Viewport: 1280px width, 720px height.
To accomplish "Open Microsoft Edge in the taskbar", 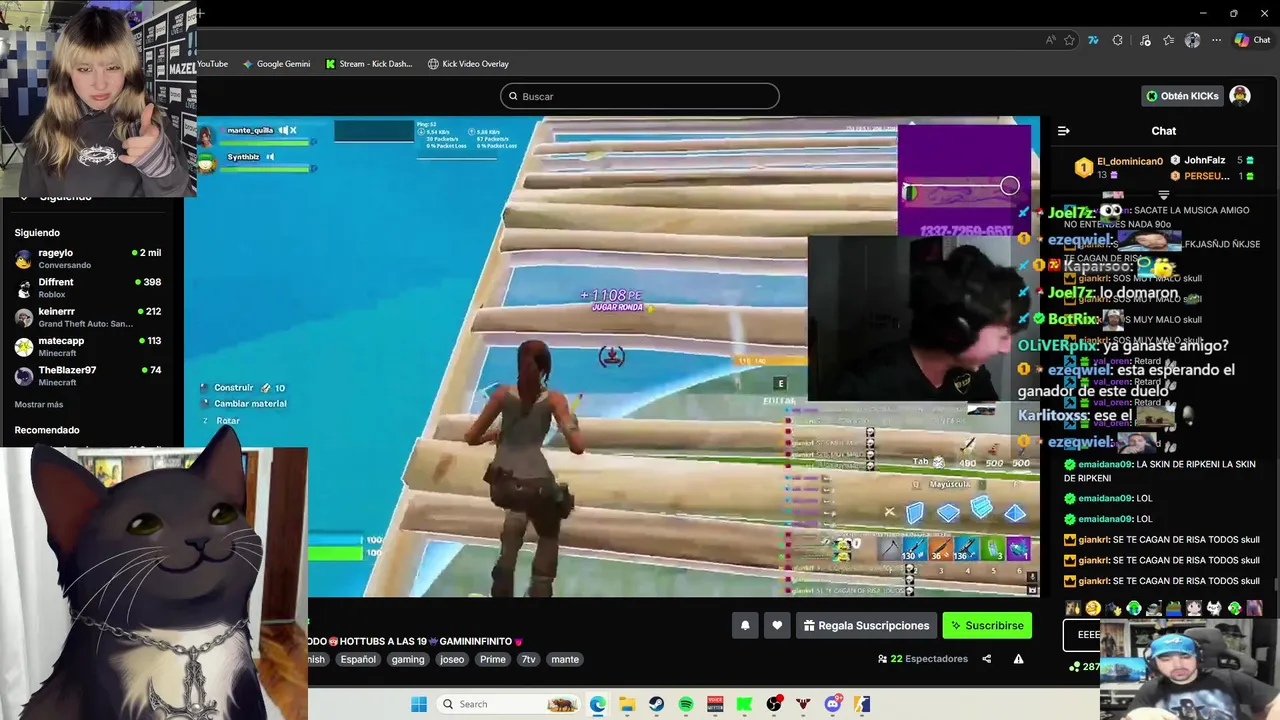I will point(597,704).
